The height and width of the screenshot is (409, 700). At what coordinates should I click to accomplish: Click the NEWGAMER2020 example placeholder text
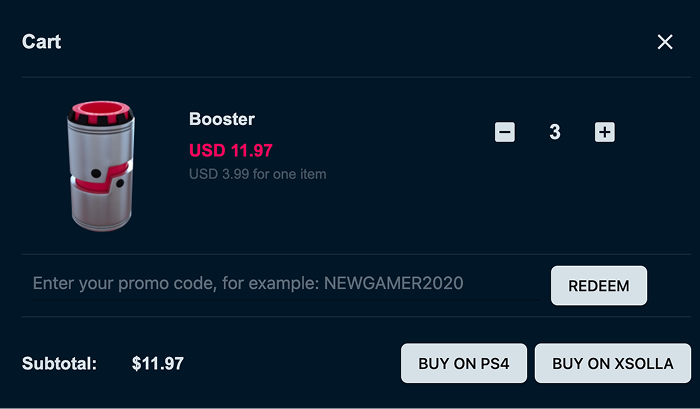point(394,284)
